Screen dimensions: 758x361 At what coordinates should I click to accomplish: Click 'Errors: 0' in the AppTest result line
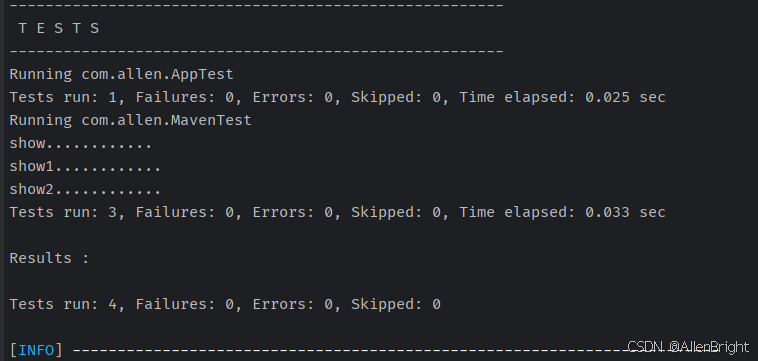[292, 98]
